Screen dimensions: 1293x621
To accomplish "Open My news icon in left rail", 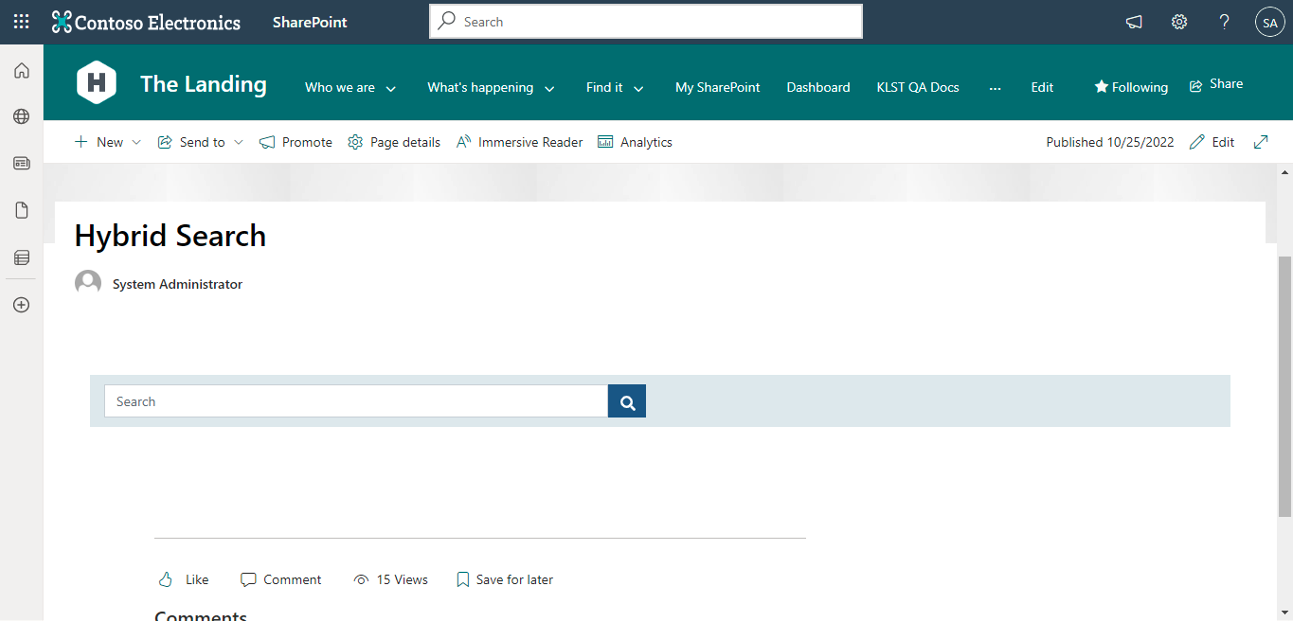I will tap(21, 163).
